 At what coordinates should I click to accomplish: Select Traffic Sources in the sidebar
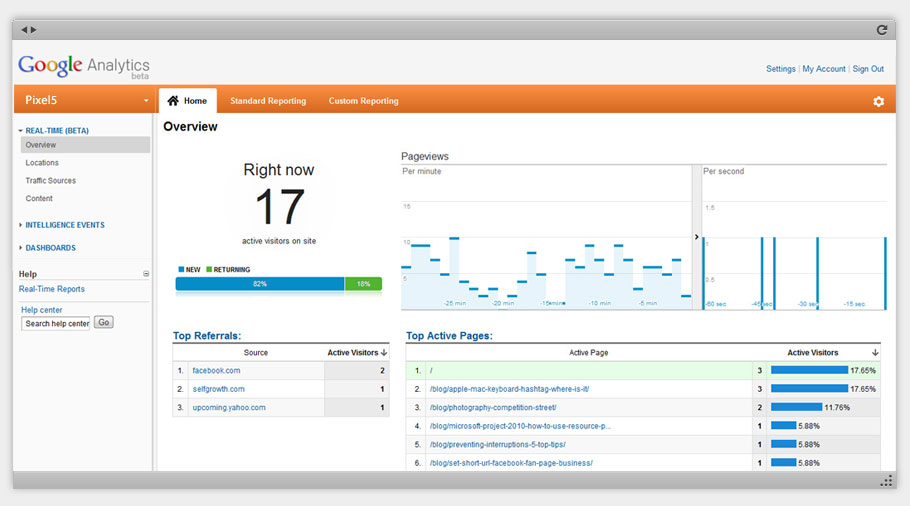[50, 181]
